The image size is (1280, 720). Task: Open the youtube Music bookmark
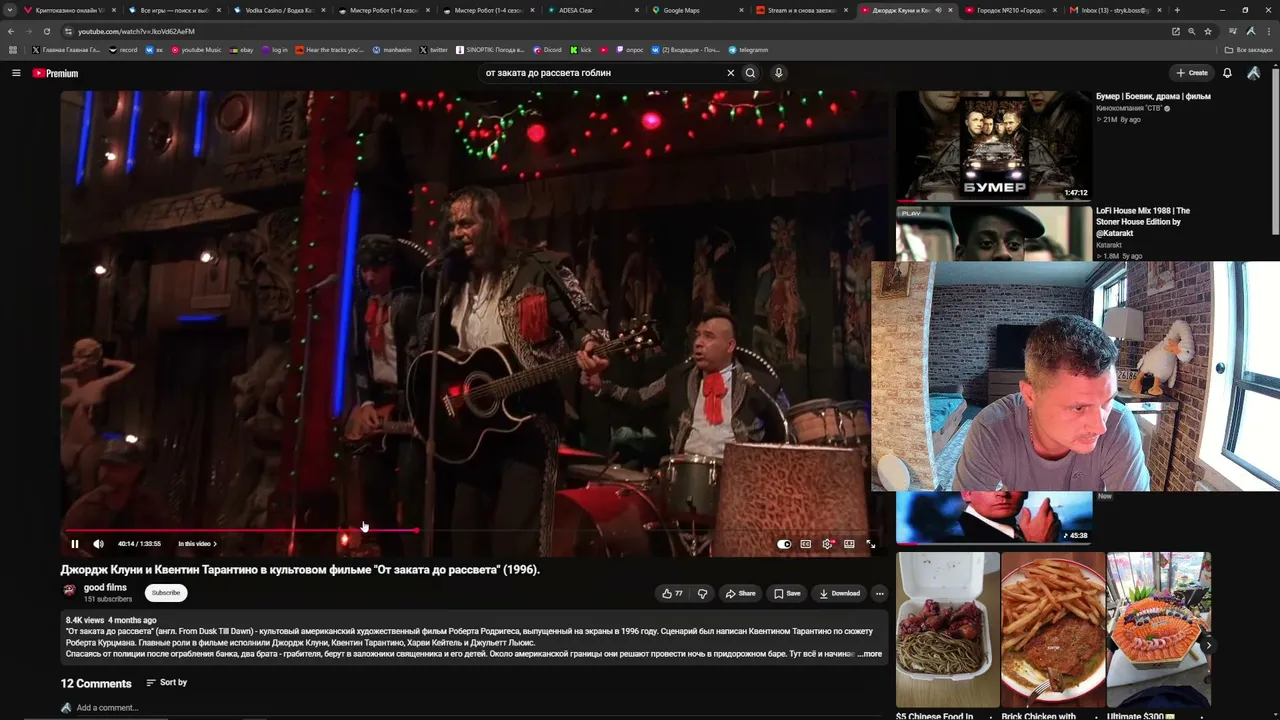[196, 50]
